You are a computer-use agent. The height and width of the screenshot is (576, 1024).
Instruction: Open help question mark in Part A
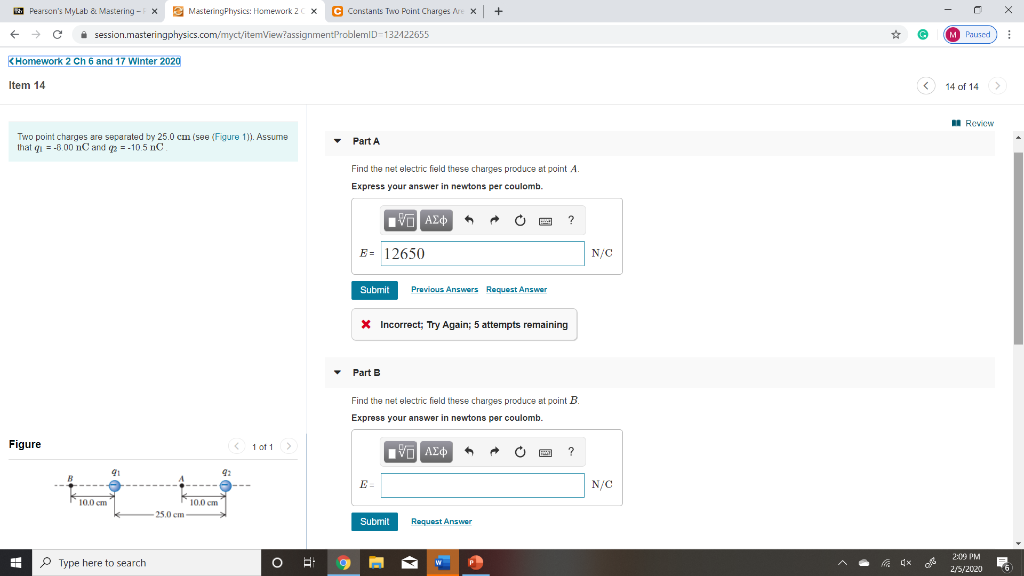(x=571, y=220)
